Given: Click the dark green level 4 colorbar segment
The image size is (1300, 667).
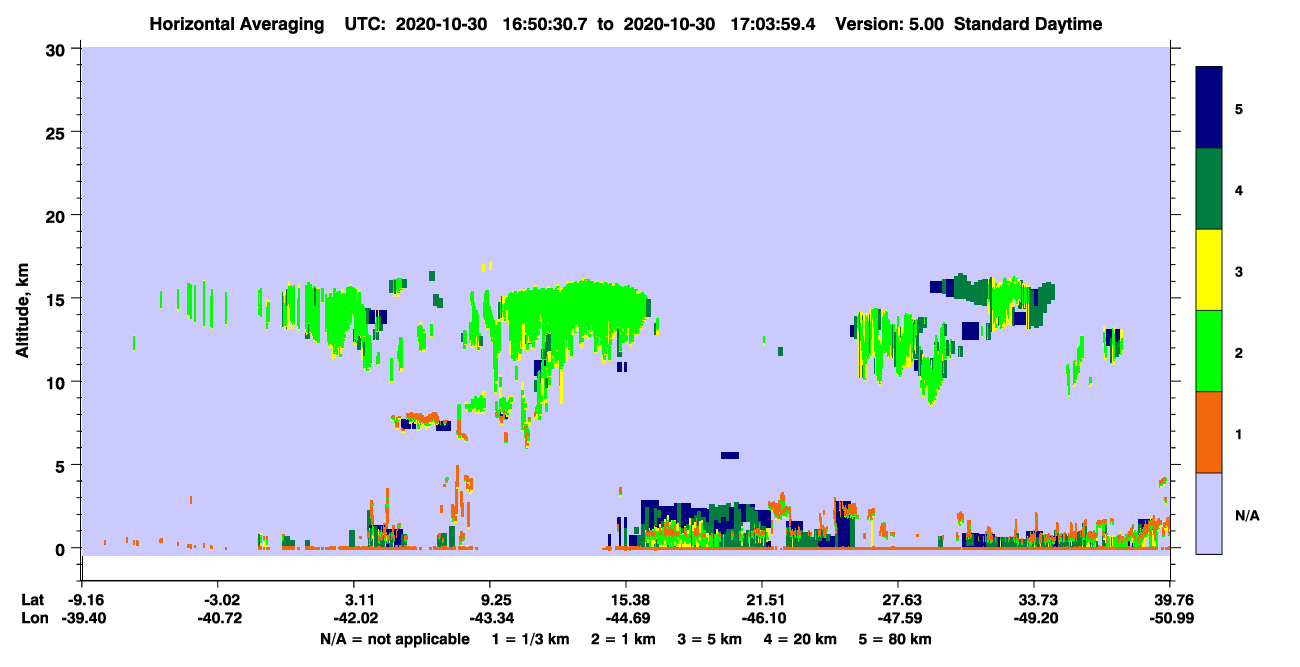Looking at the screenshot, I should [x=1209, y=189].
